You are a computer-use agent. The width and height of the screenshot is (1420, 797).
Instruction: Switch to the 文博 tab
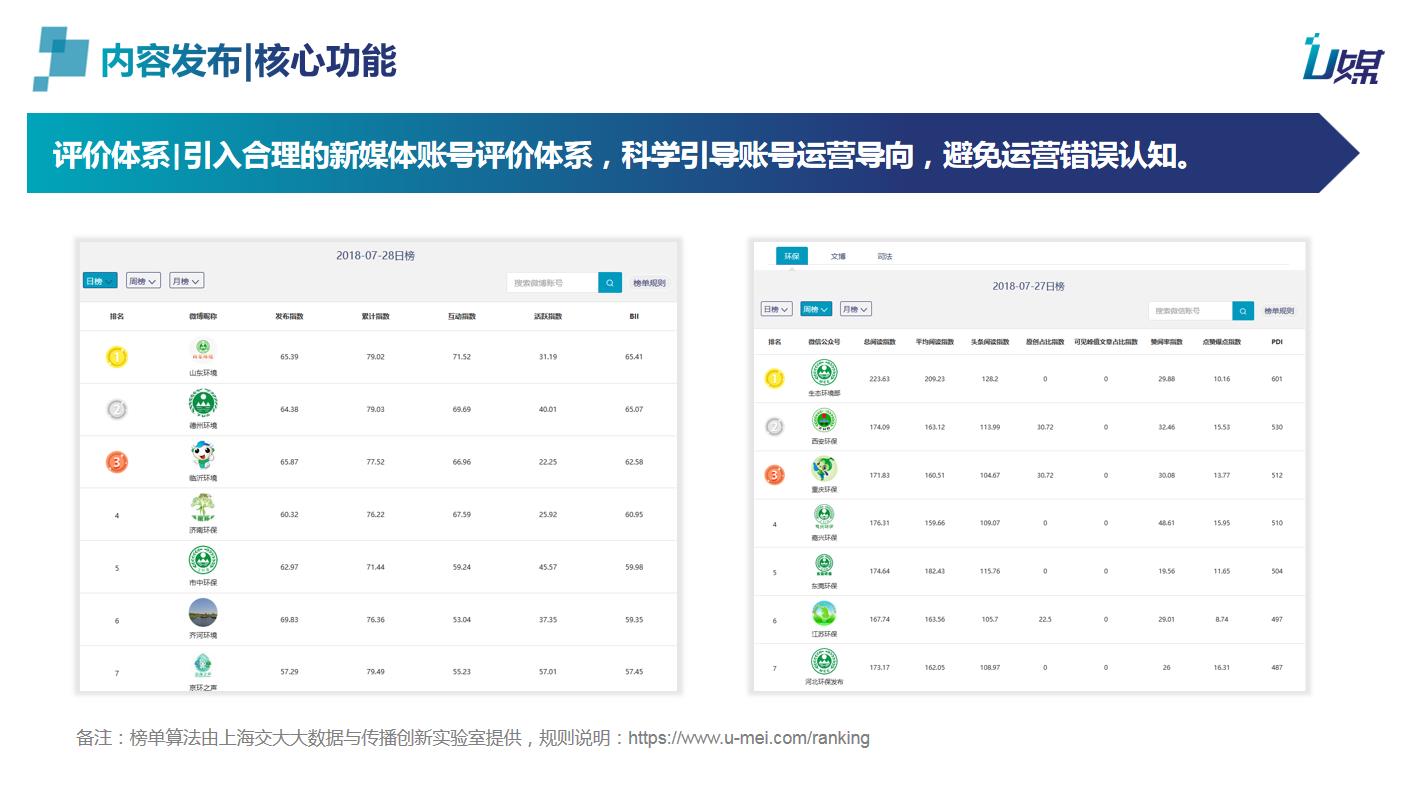coord(838,256)
